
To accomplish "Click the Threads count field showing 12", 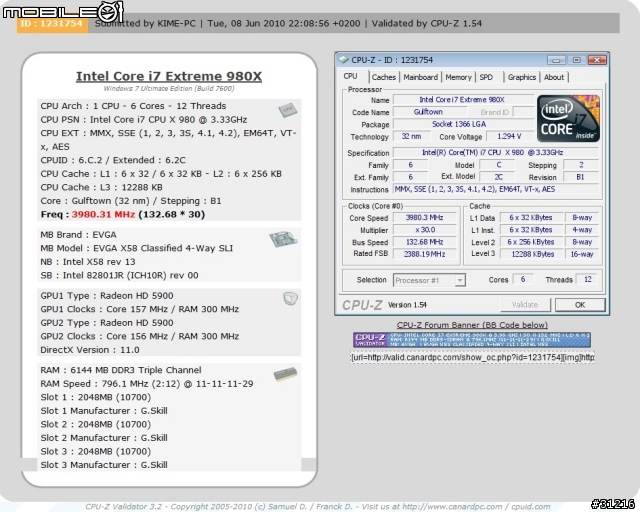I will [588, 279].
